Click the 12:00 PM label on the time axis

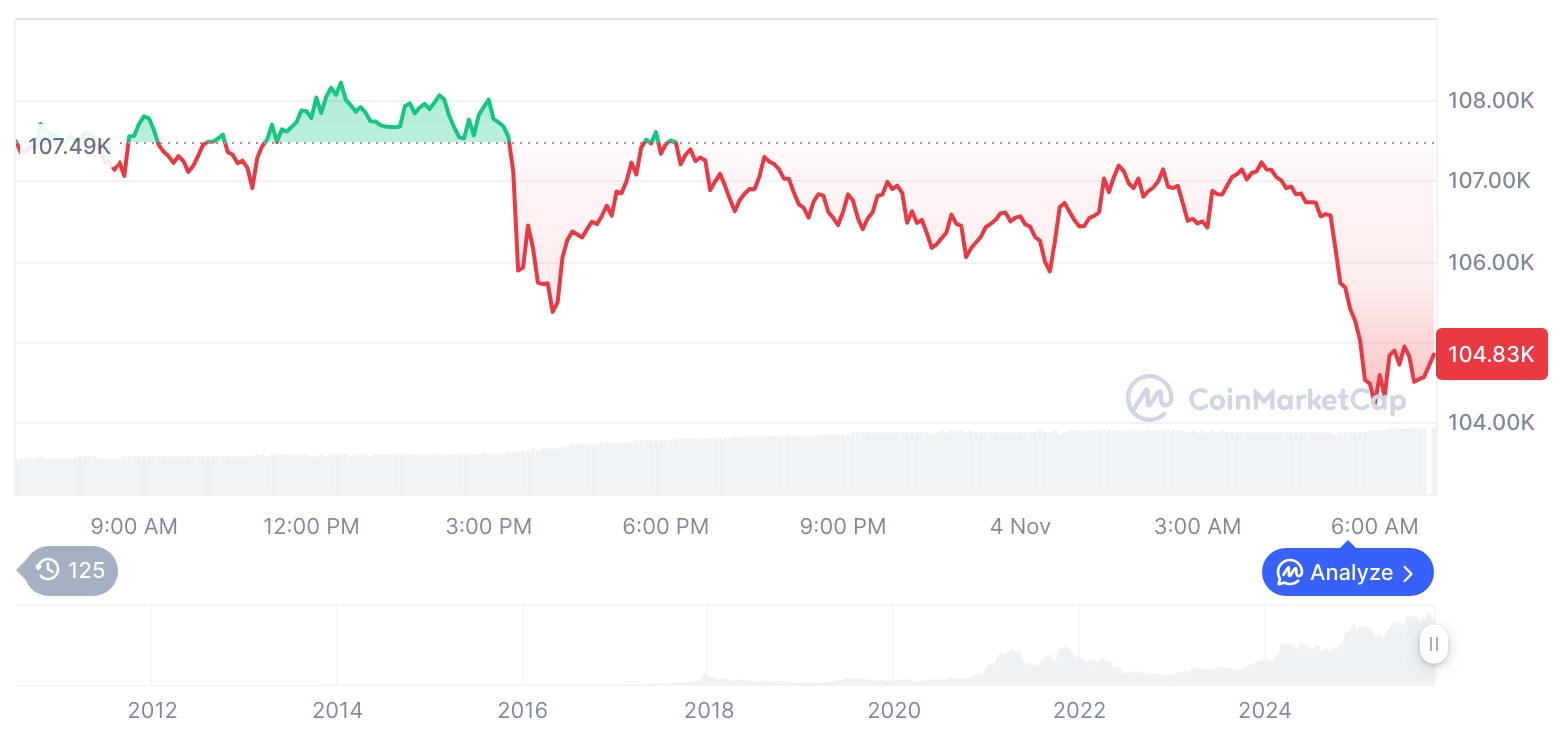(x=311, y=526)
